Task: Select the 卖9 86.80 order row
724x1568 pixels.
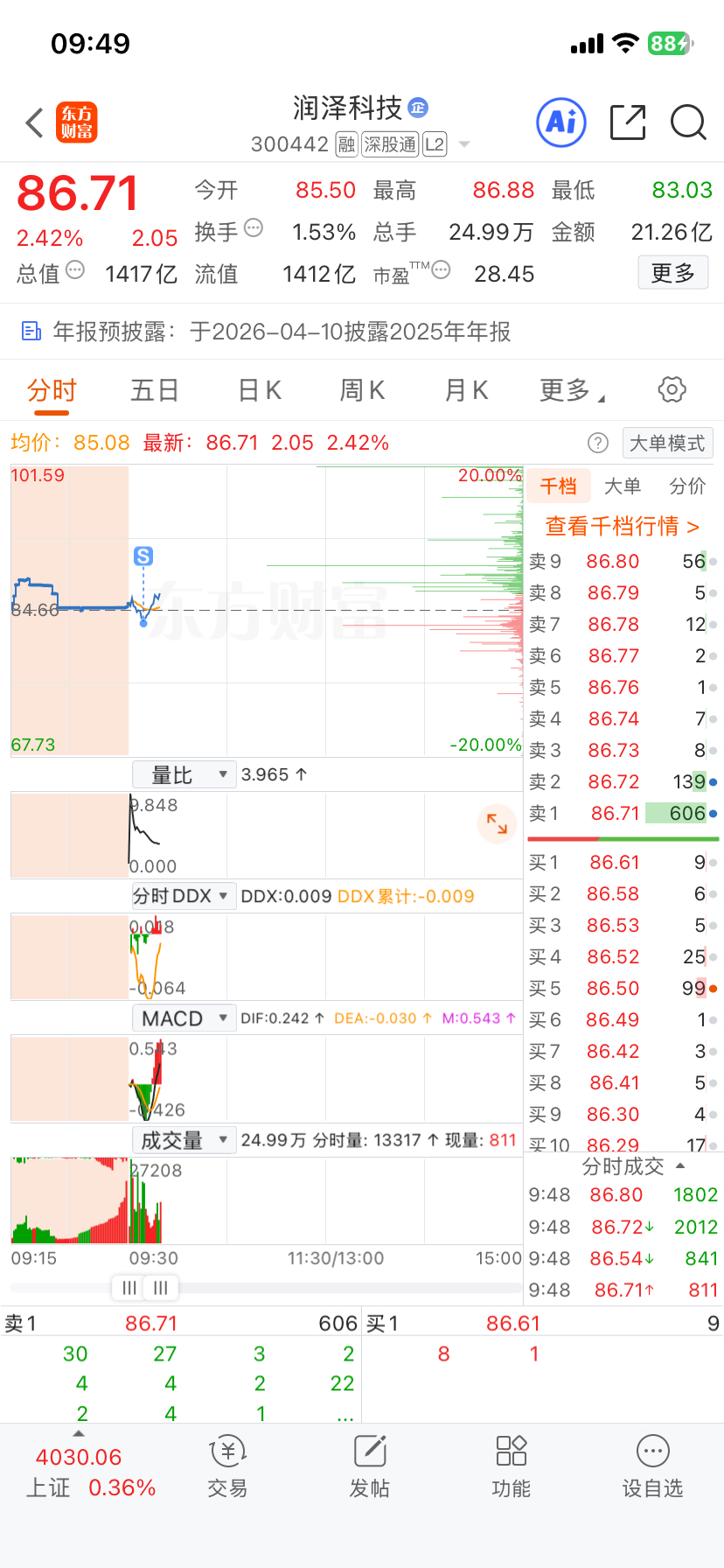Action: click(x=623, y=562)
